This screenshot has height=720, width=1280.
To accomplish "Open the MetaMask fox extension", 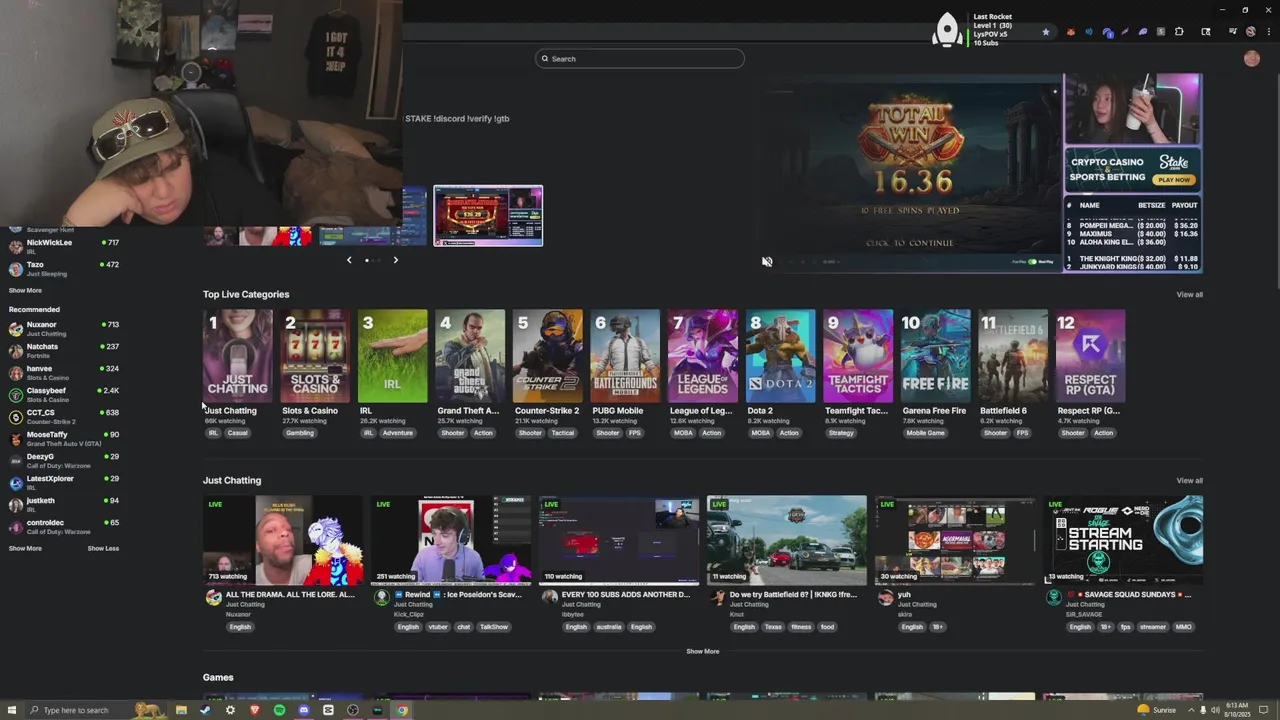I will pos(1071,32).
